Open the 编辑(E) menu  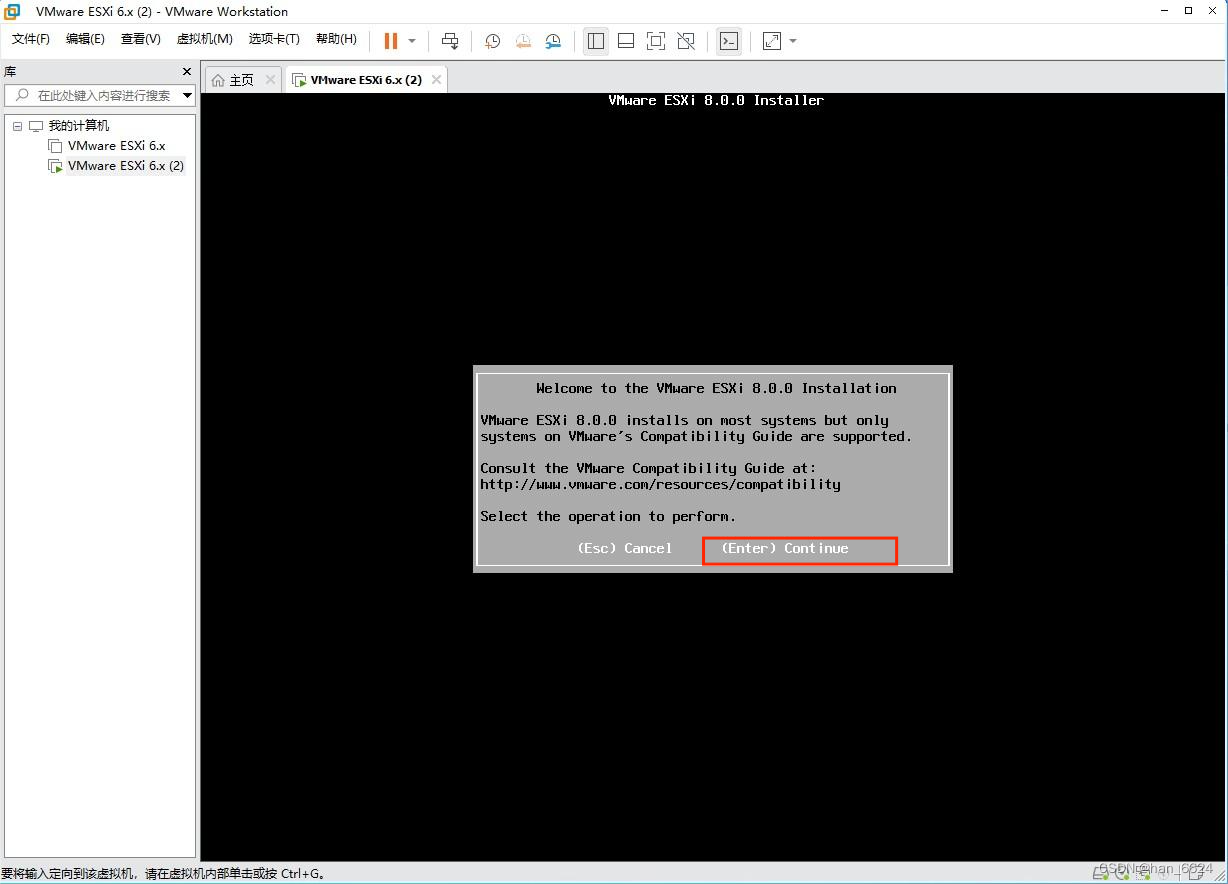(85, 39)
